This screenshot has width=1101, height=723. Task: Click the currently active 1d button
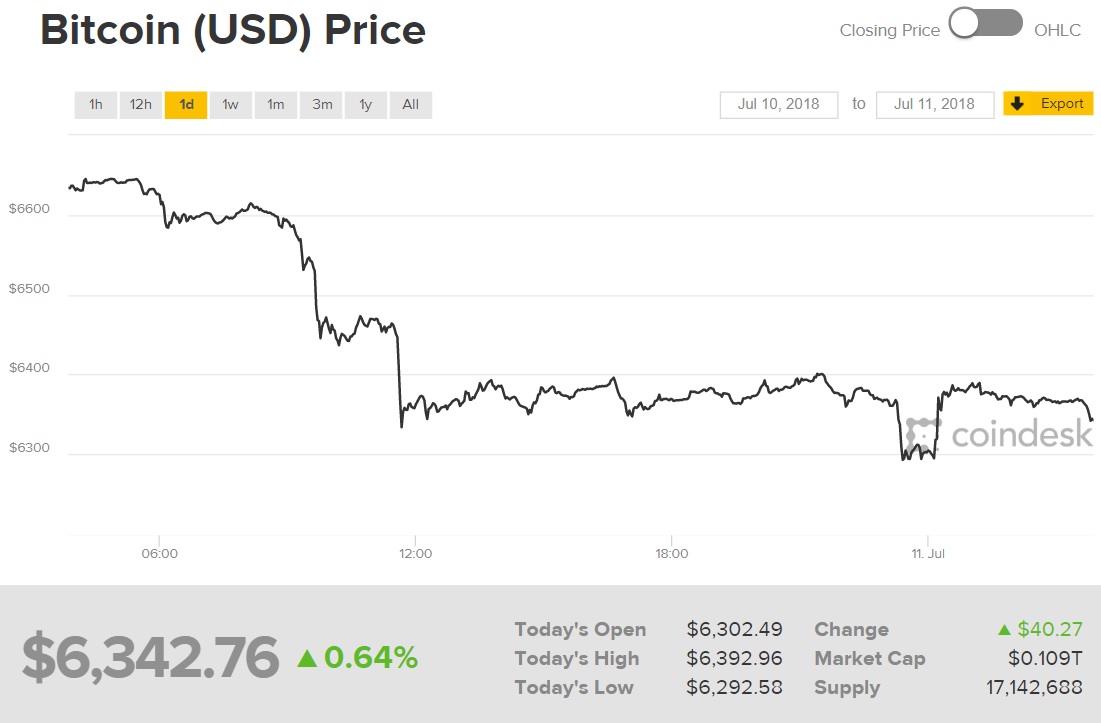[x=185, y=104]
